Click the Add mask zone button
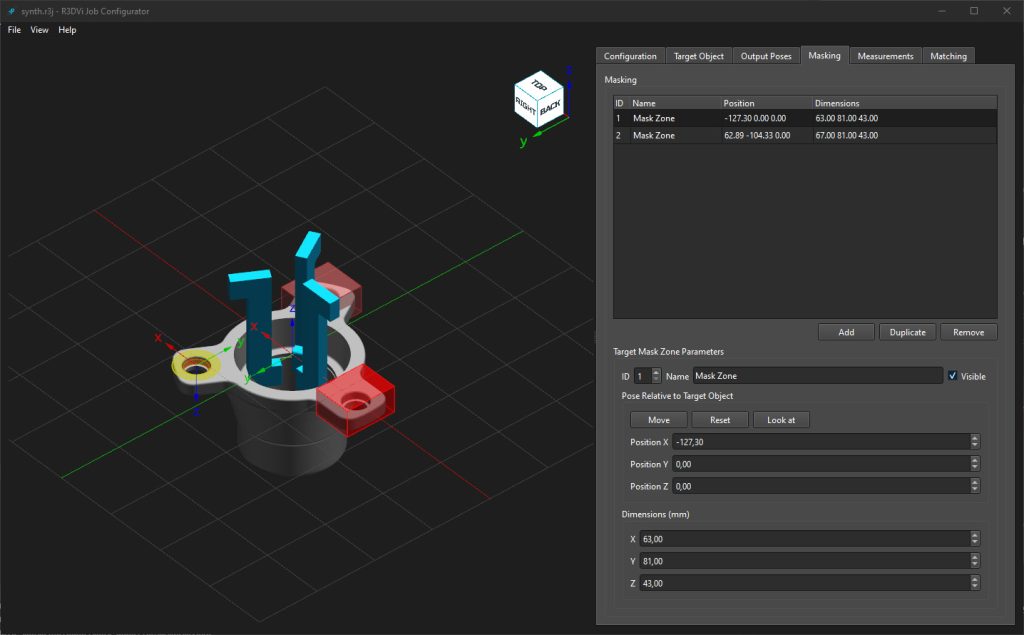This screenshot has height=635, width=1024. (846, 332)
